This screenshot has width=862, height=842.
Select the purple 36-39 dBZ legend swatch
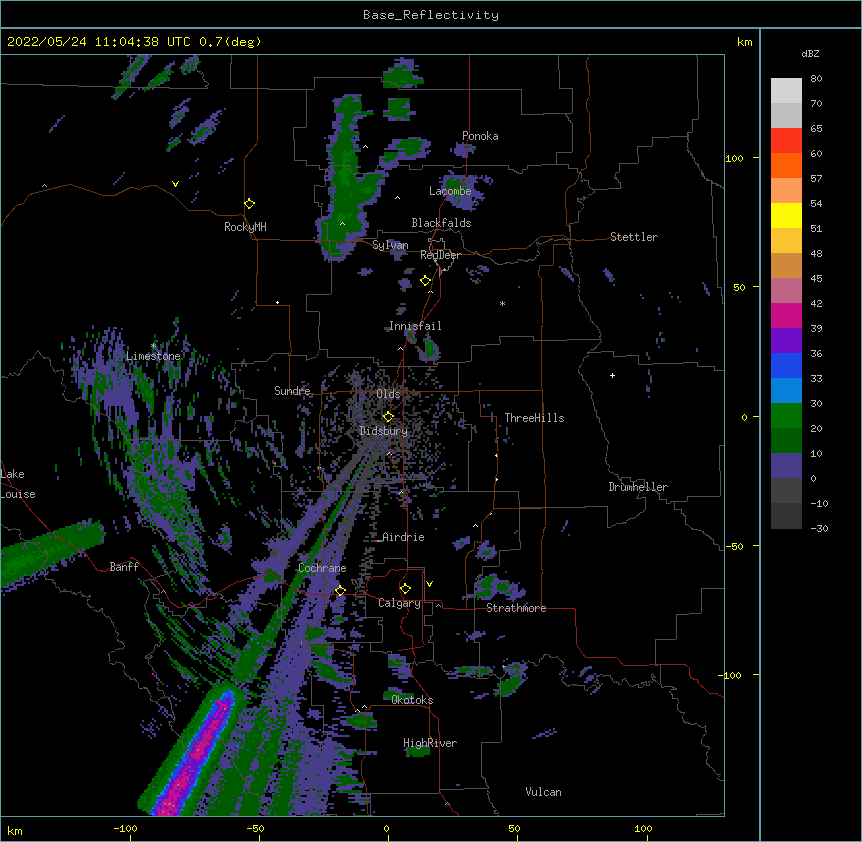(786, 341)
